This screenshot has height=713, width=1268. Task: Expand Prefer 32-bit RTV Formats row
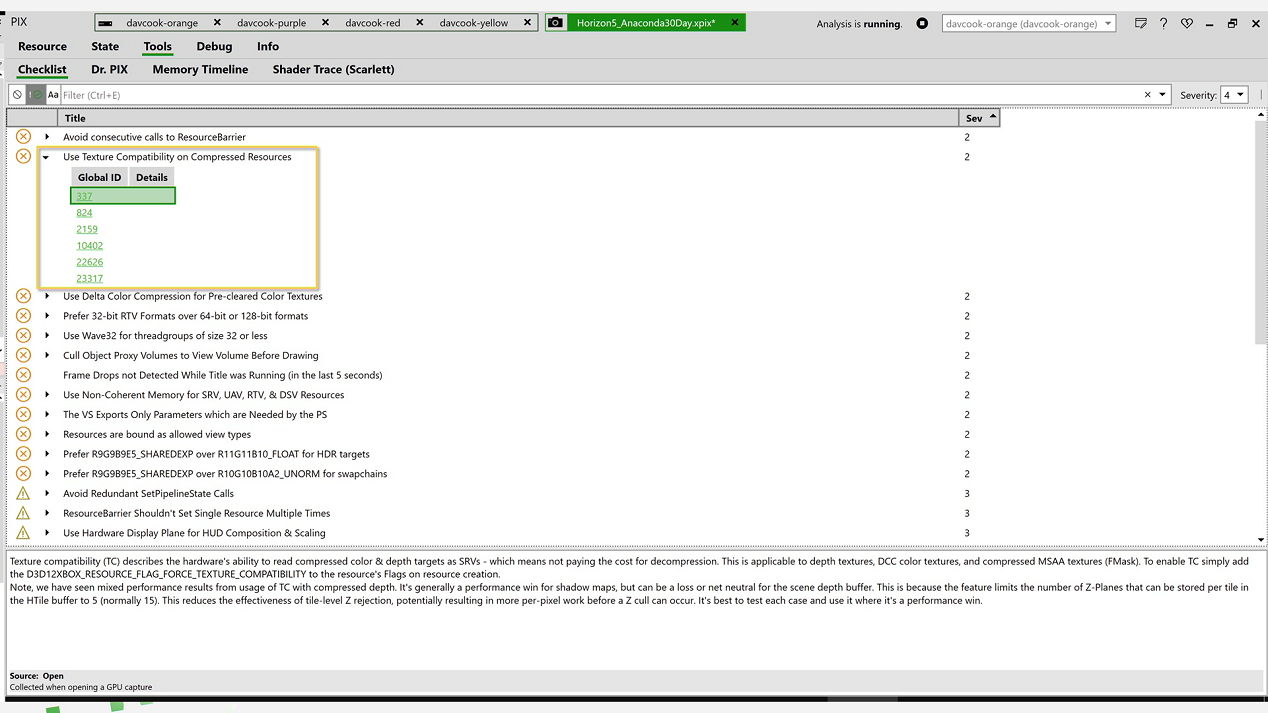46,316
